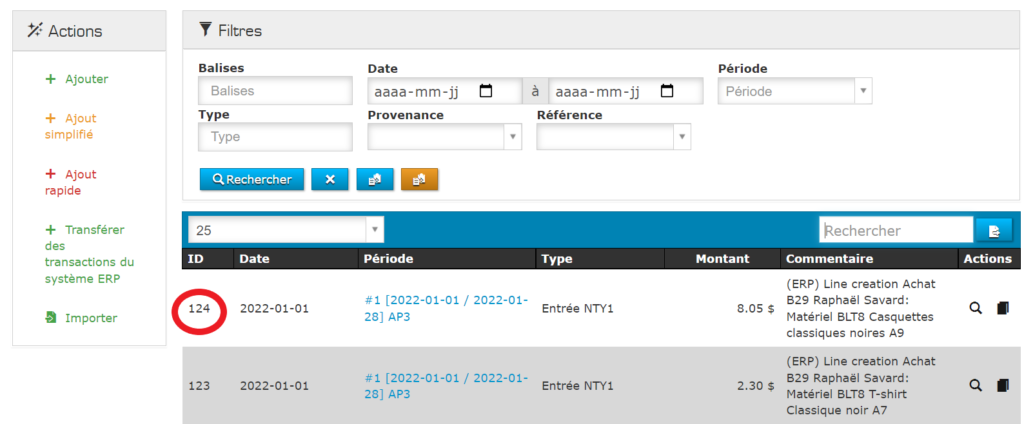
Task: Click Importer in the Actions panel
Action: pos(82,318)
